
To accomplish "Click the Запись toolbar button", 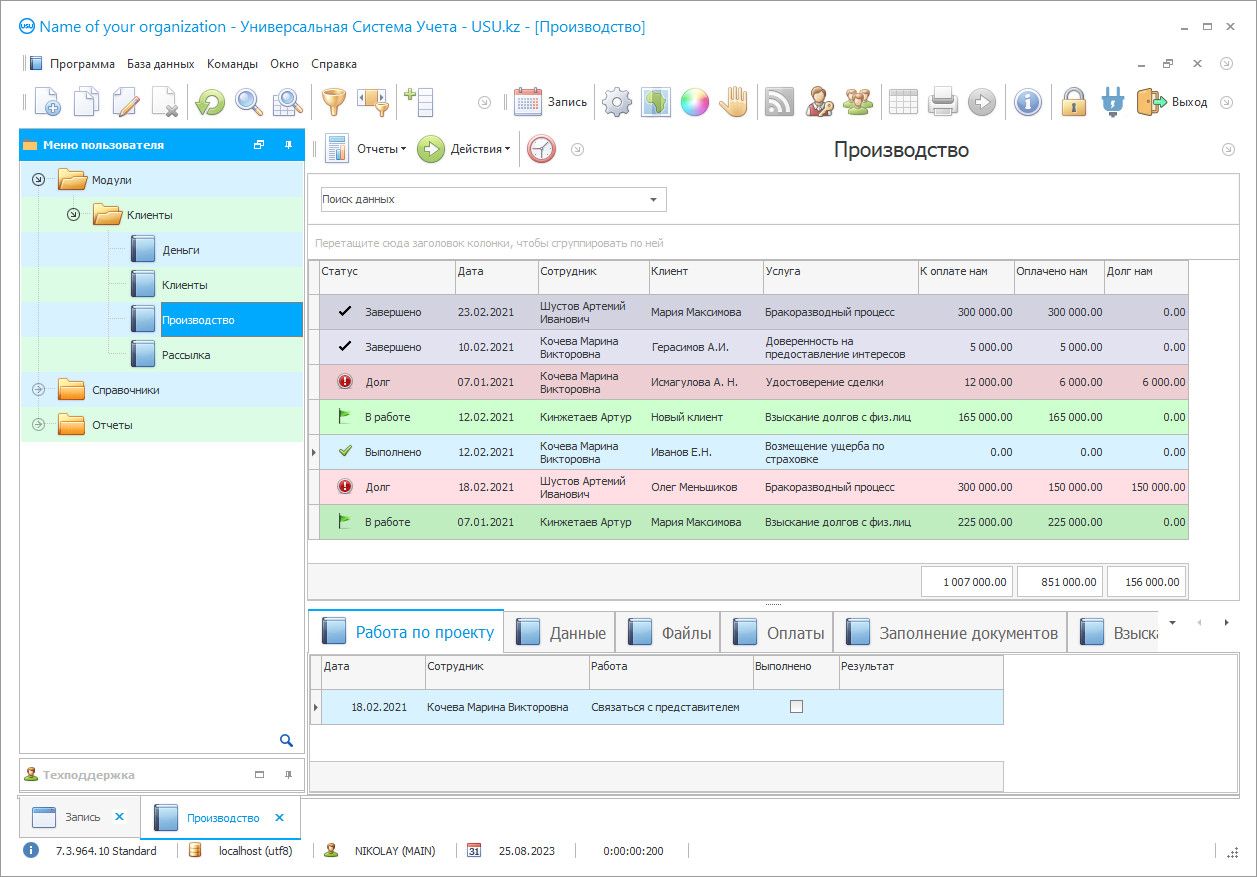I will click(550, 102).
